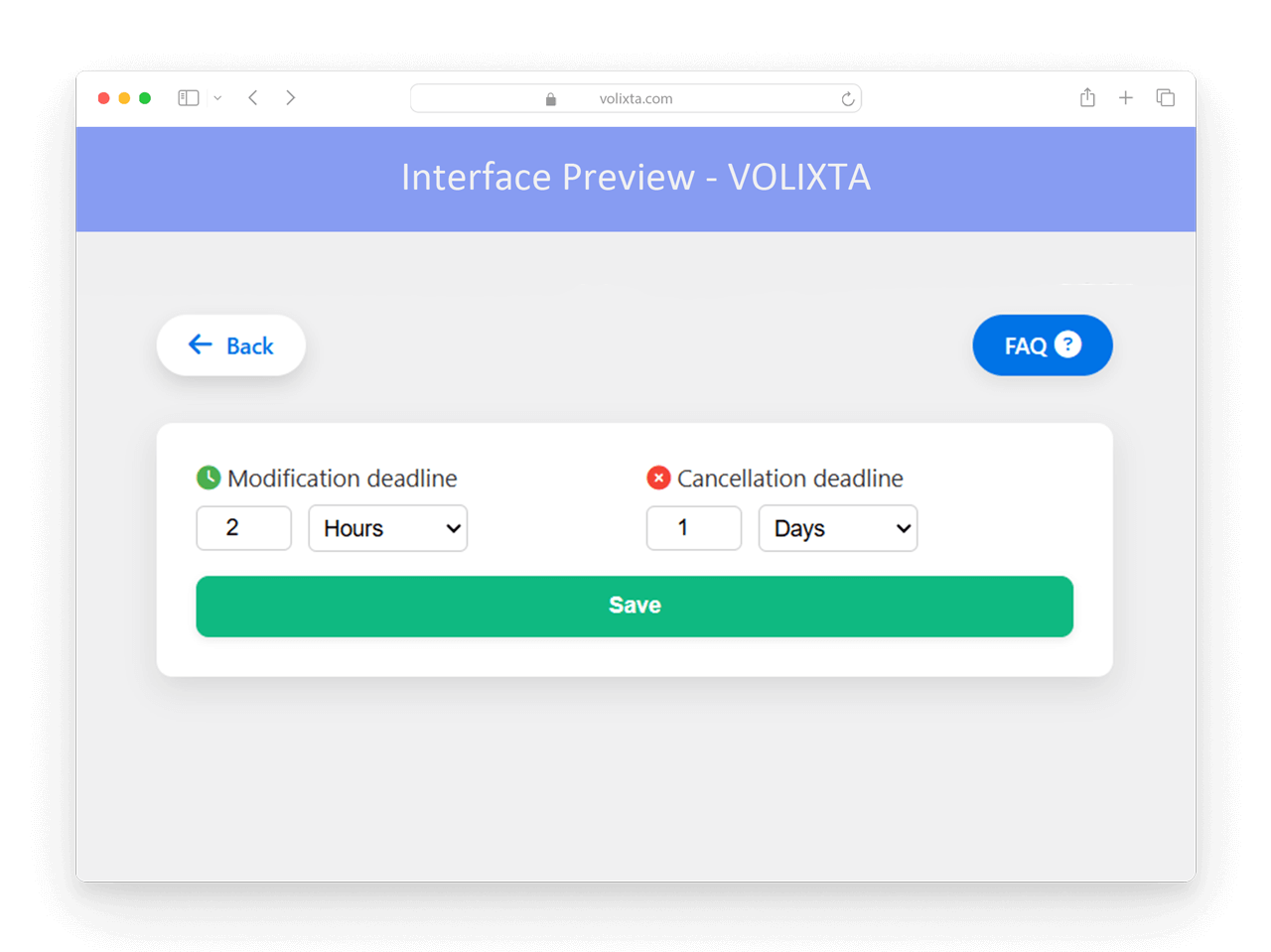The height and width of the screenshot is (952, 1271).
Task: Go forward with the browser forward arrow
Action: point(290,97)
